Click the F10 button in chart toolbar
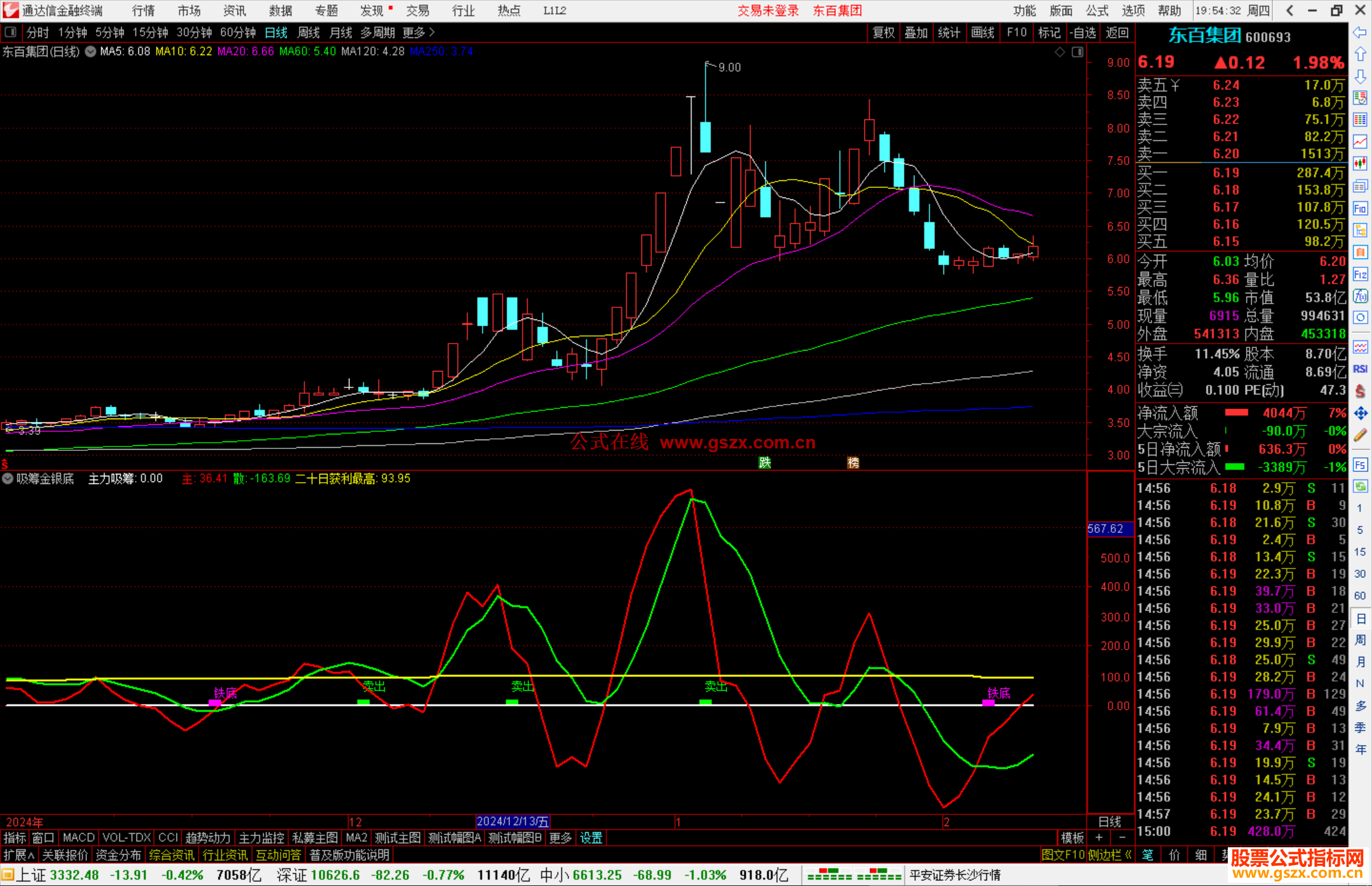Image resolution: width=1372 pixels, height=886 pixels. click(1016, 32)
